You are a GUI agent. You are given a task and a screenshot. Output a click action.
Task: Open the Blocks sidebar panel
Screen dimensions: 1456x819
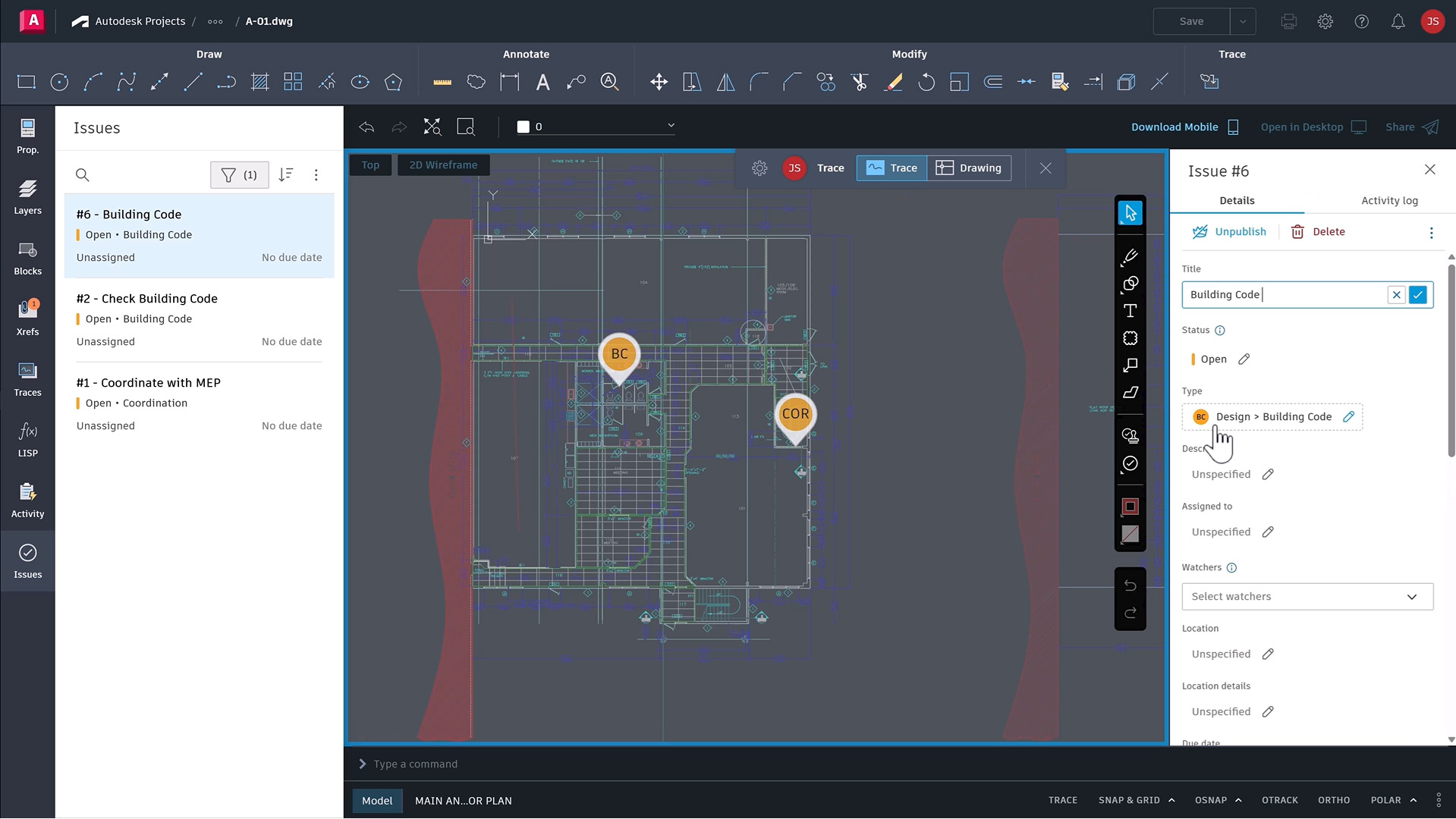click(27, 258)
